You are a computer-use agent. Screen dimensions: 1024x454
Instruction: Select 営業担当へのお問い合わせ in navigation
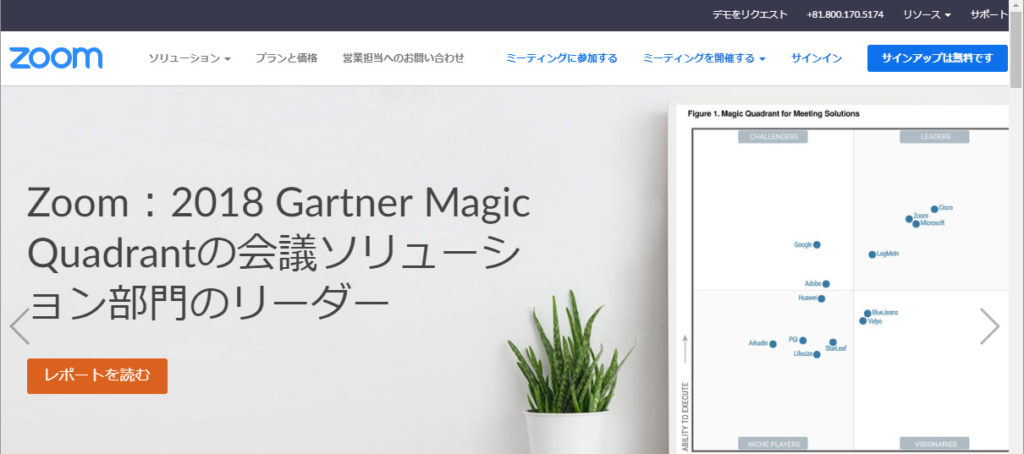tap(403, 58)
